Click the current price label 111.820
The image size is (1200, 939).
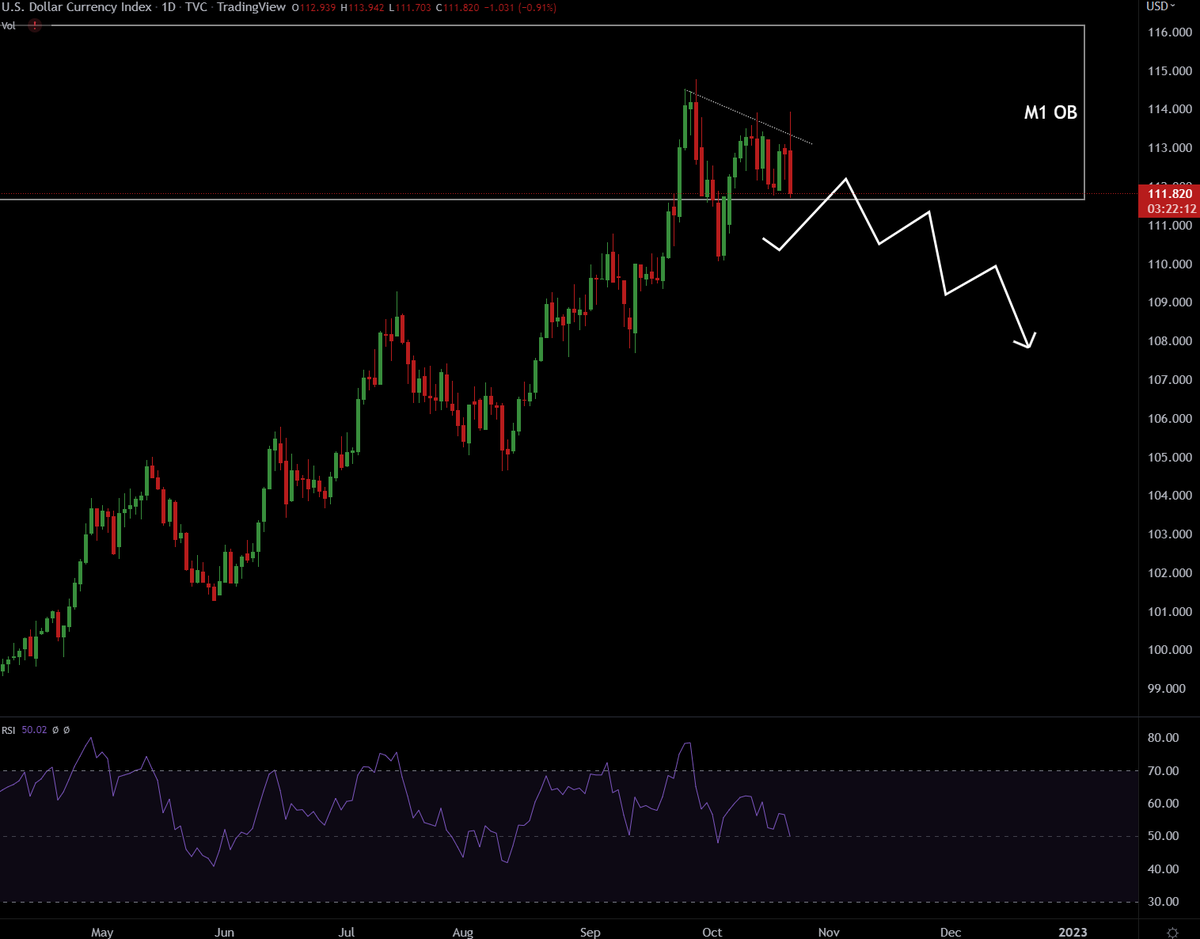[1169, 194]
